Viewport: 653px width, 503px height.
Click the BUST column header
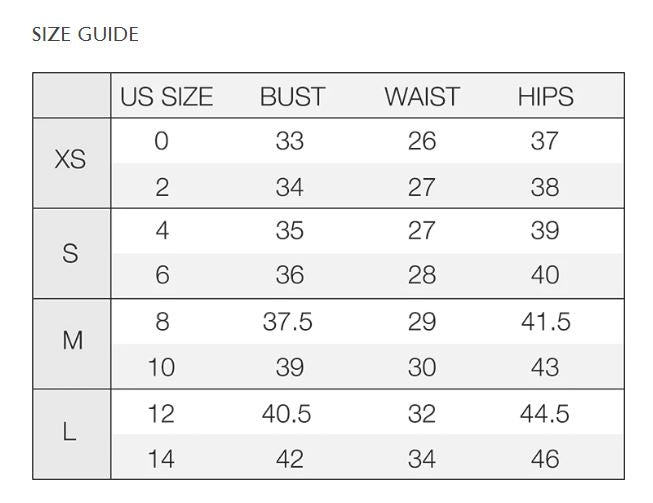(292, 97)
